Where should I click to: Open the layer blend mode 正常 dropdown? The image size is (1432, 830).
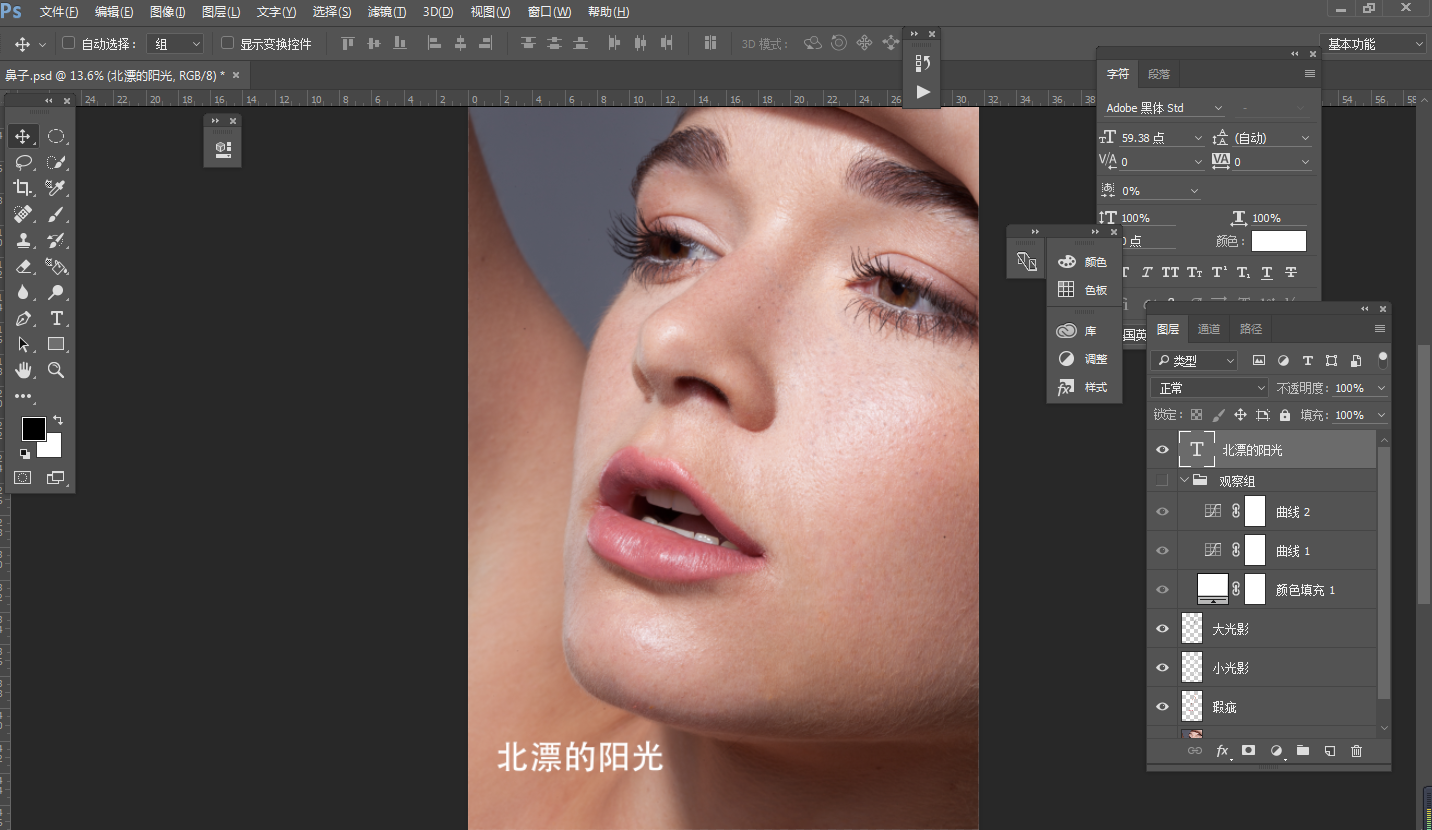(x=1210, y=388)
